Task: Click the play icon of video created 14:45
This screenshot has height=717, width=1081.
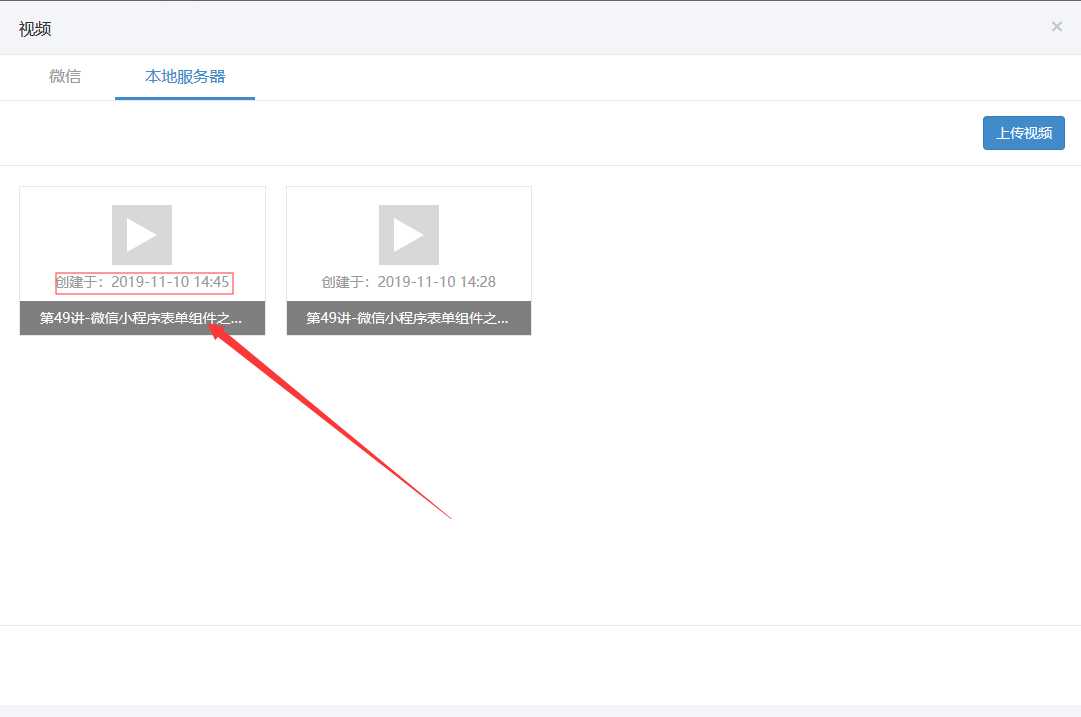Action: pos(141,234)
